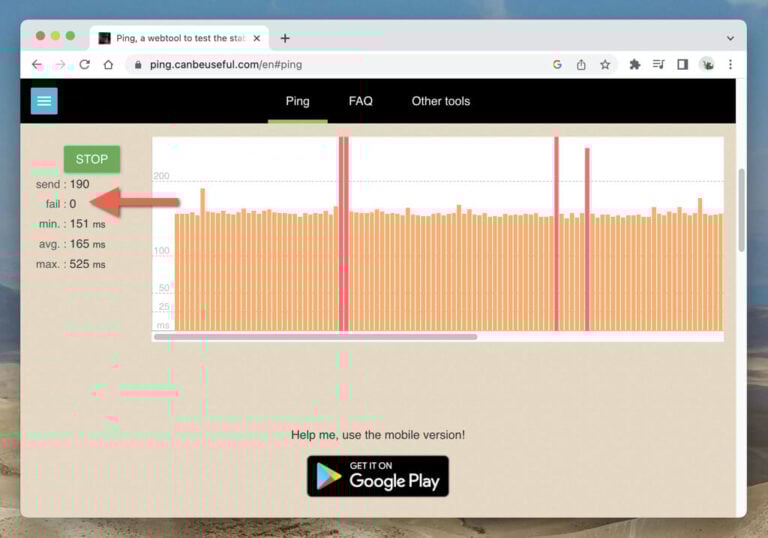Bookmark this page with the star

click(x=605, y=65)
